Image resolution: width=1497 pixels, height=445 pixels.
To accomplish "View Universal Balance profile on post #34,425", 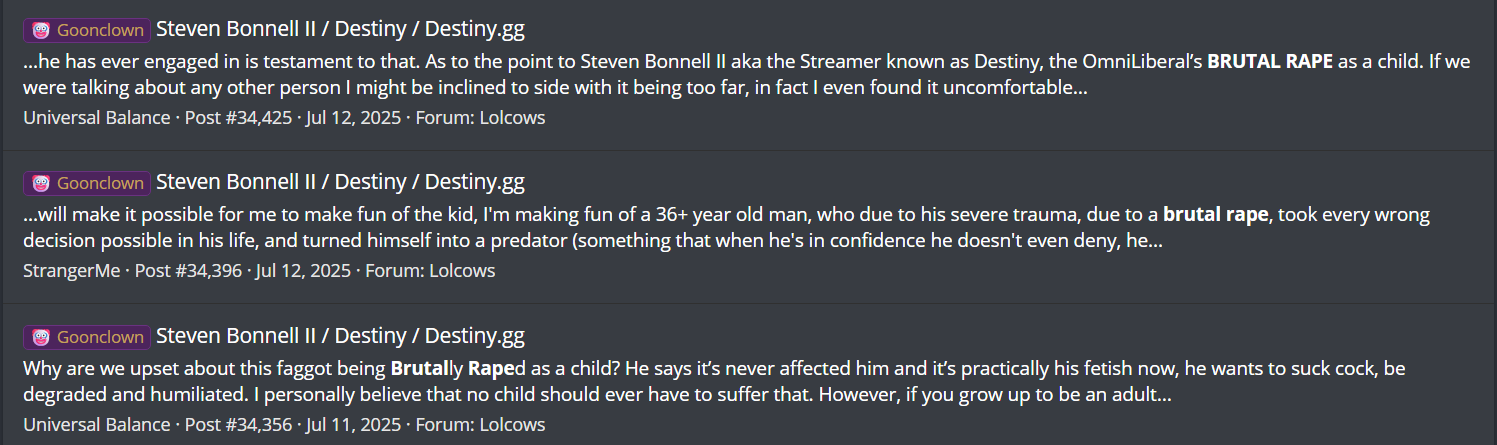I will (x=97, y=118).
